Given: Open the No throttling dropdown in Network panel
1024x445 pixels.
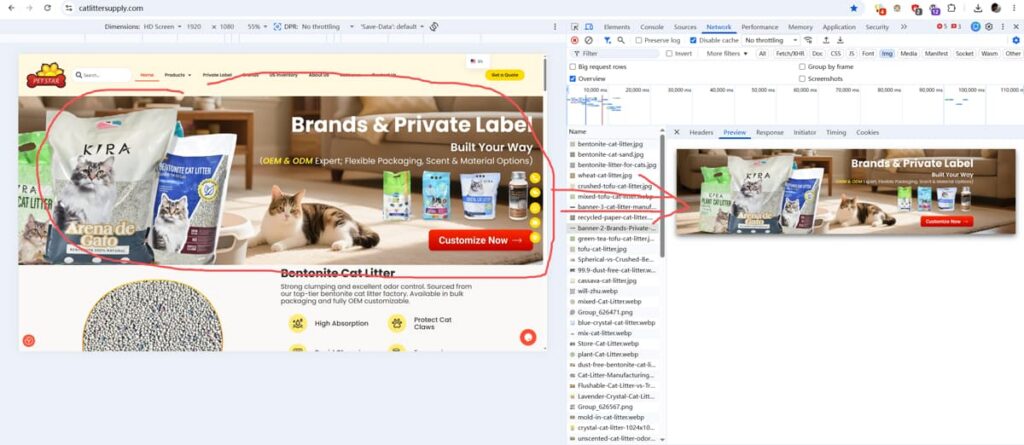Looking at the screenshot, I should [771, 40].
